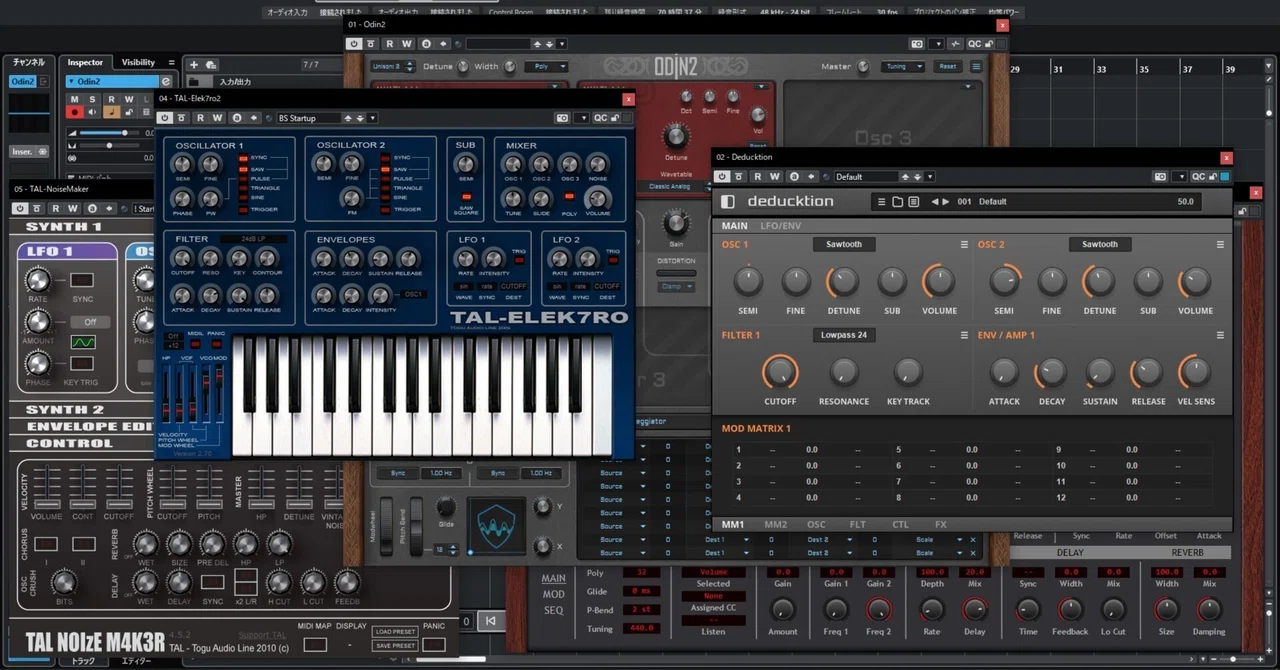Toggle Odin2 plugin window power button

(x=353, y=44)
